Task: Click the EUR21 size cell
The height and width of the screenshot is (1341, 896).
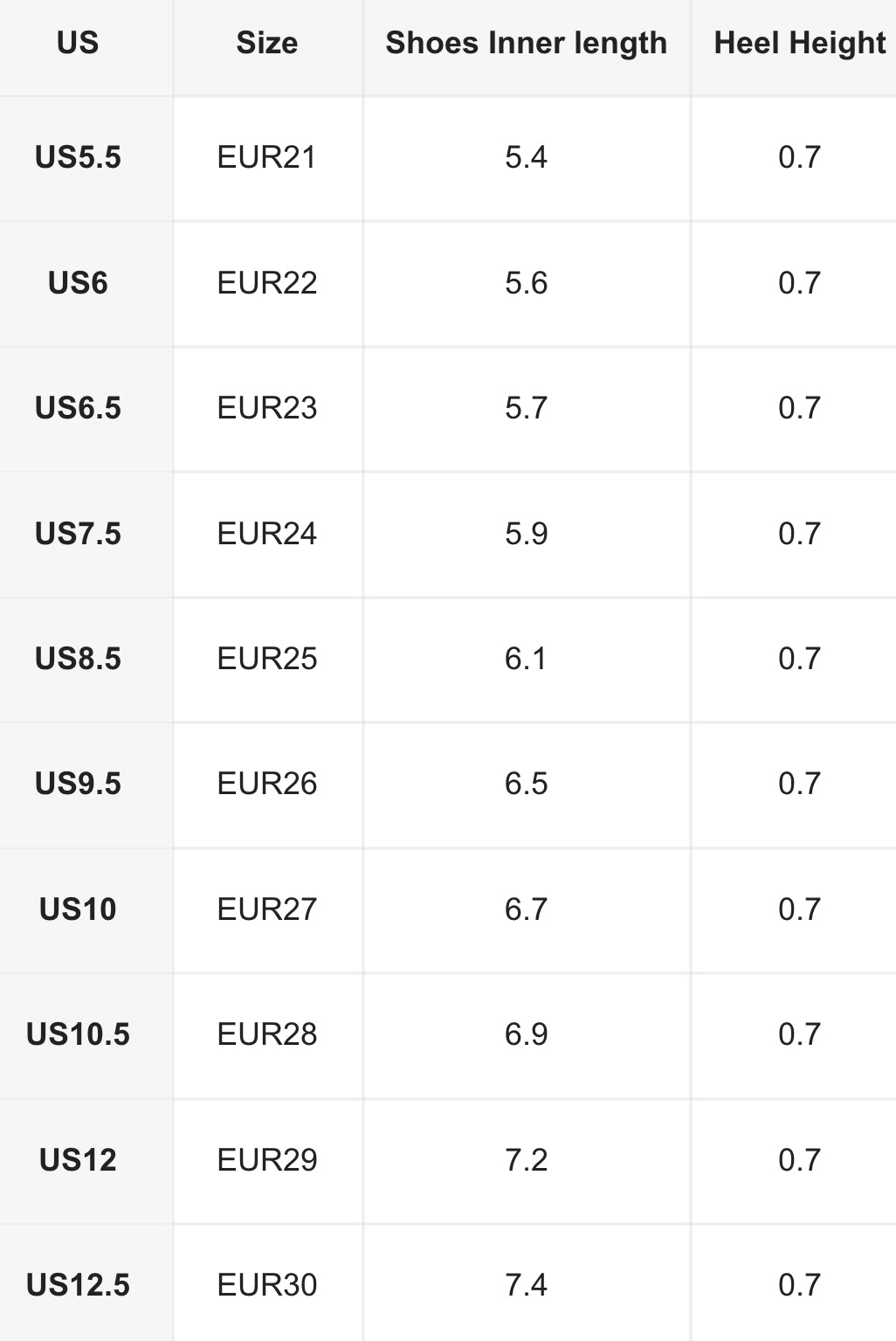Action: 266,157
